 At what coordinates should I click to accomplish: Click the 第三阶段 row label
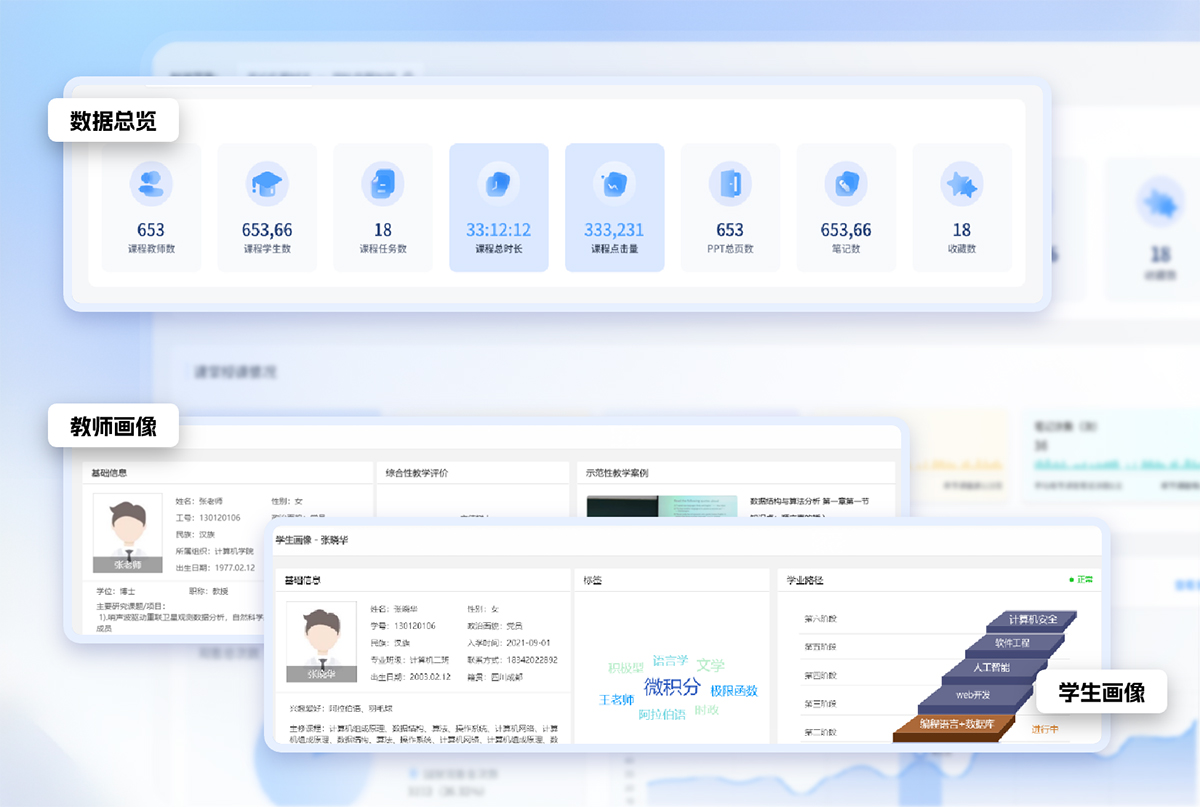820,704
